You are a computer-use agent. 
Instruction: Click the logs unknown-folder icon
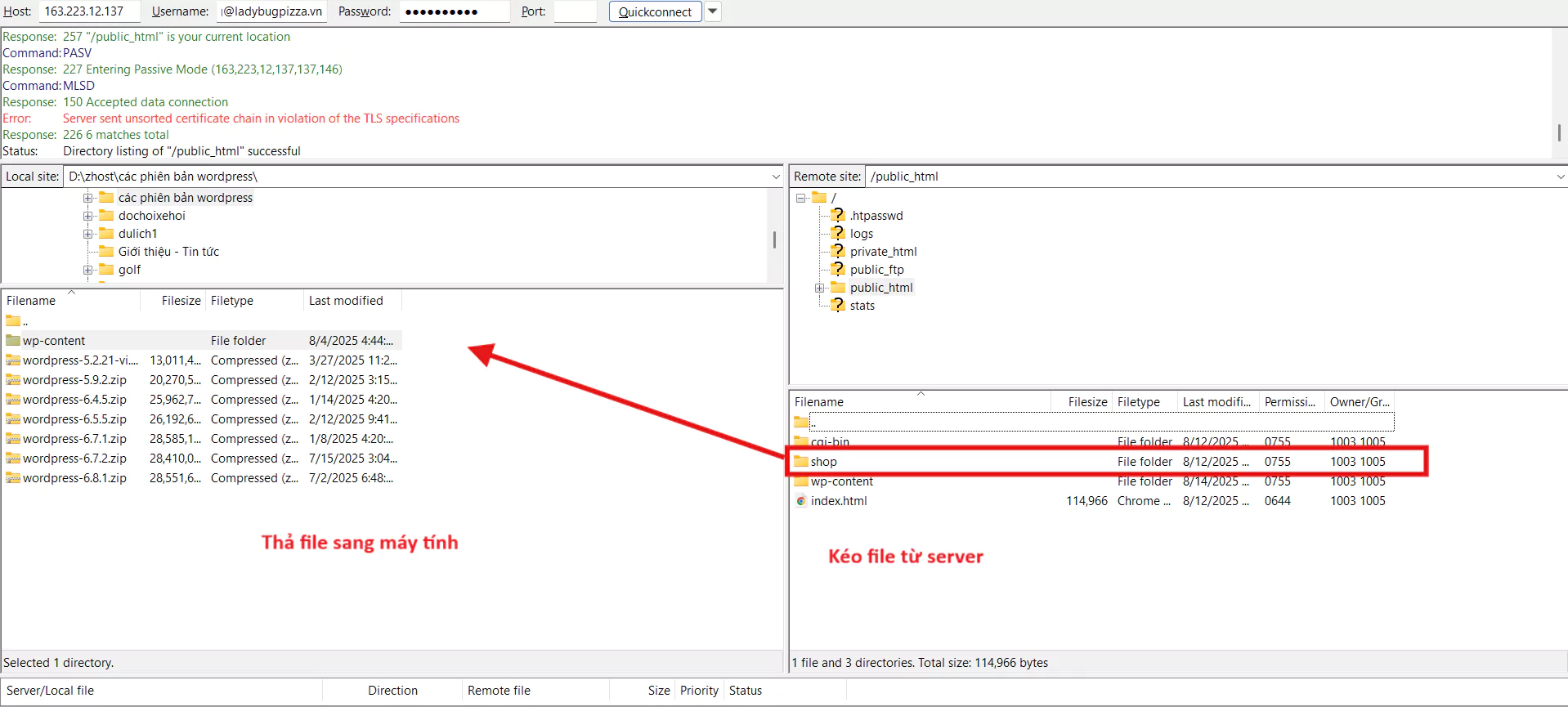click(x=838, y=233)
